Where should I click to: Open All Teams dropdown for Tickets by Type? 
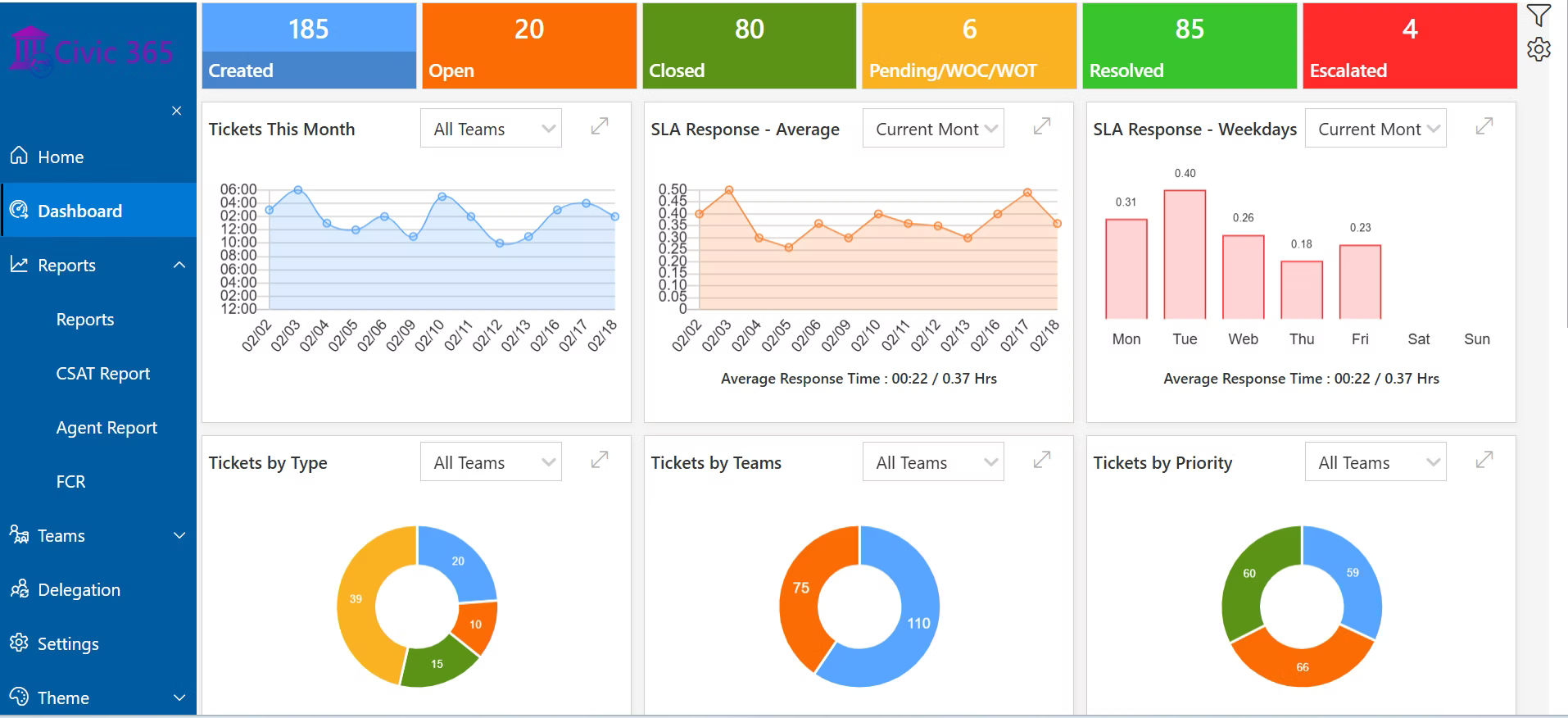click(x=491, y=462)
